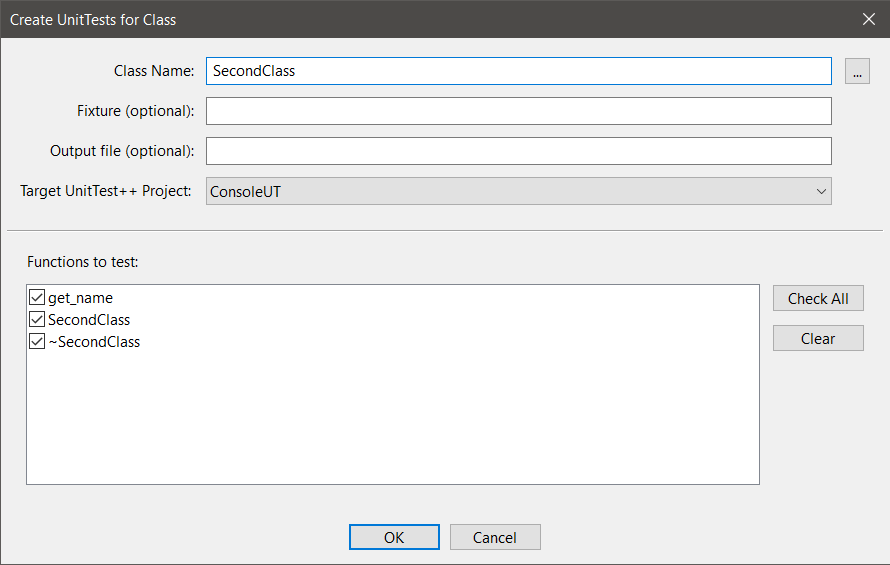Image resolution: width=890 pixels, height=565 pixels.
Task: Click the Create UnitTests for Class title bar
Action: [x=400, y=19]
